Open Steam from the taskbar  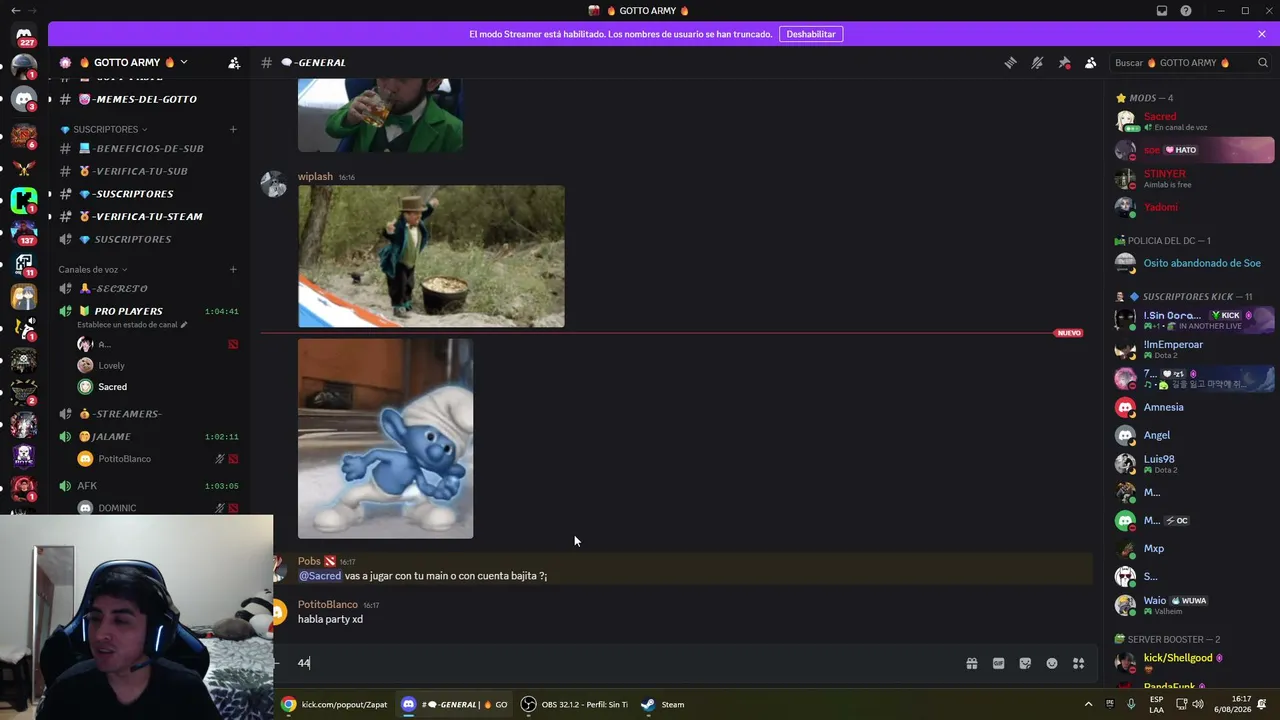click(x=663, y=704)
